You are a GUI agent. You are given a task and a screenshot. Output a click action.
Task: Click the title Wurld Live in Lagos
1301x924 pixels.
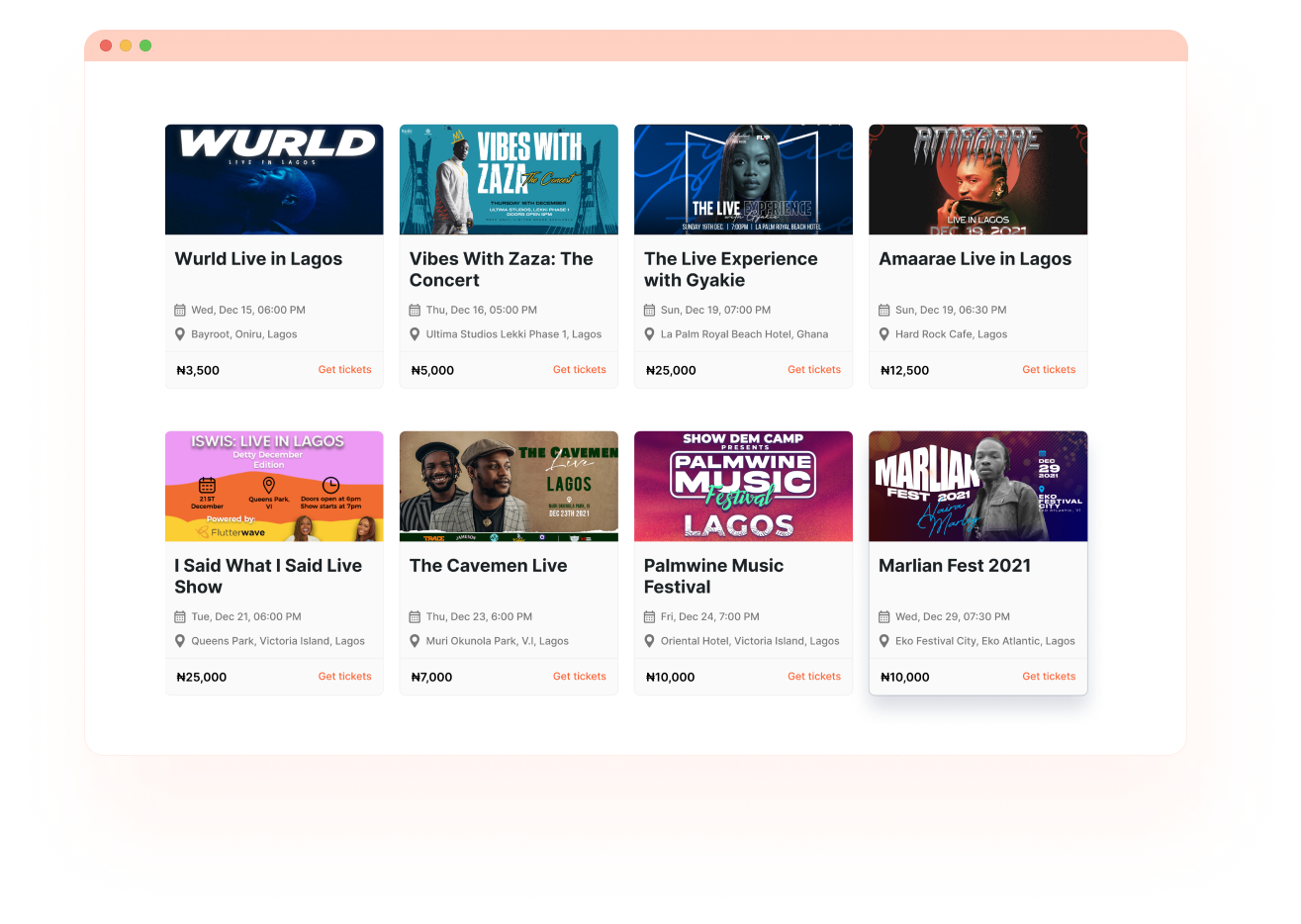[x=258, y=259]
